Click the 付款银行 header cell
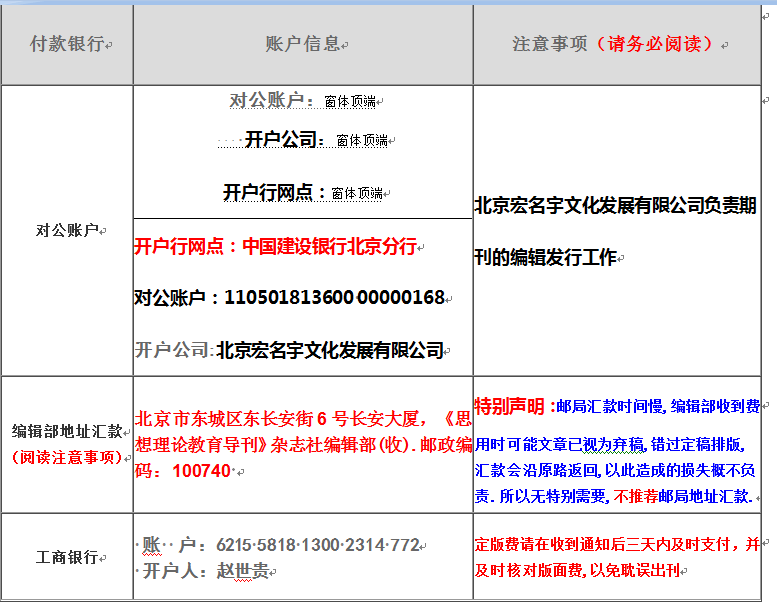This screenshot has height=603, width=777. [67, 45]
